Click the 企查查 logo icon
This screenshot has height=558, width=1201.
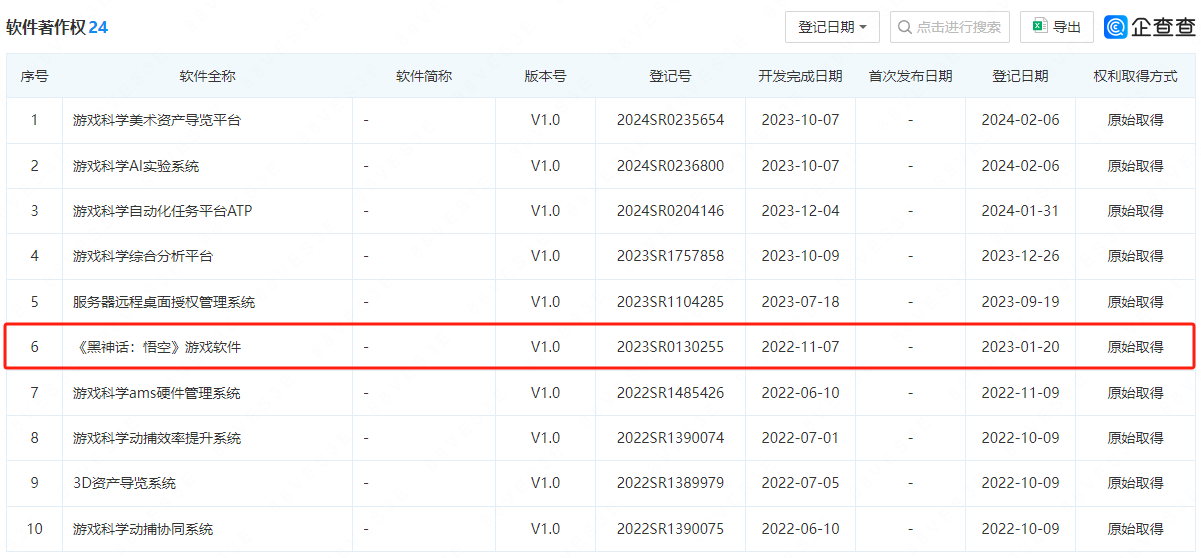click(1116, 27)
